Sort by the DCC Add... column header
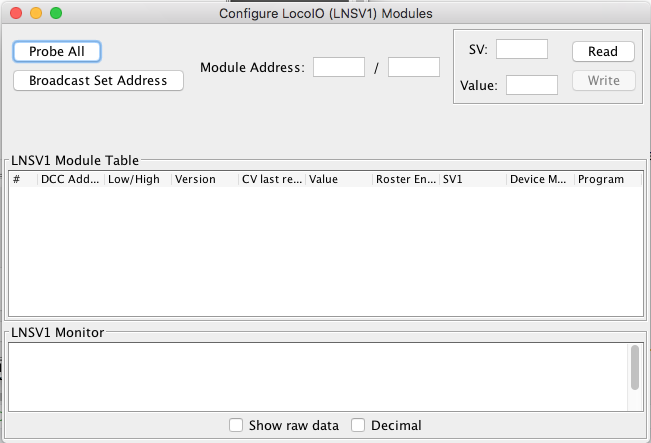Image resolution: width=651 pixels, height=443 pixels. [x=71, y=179]
